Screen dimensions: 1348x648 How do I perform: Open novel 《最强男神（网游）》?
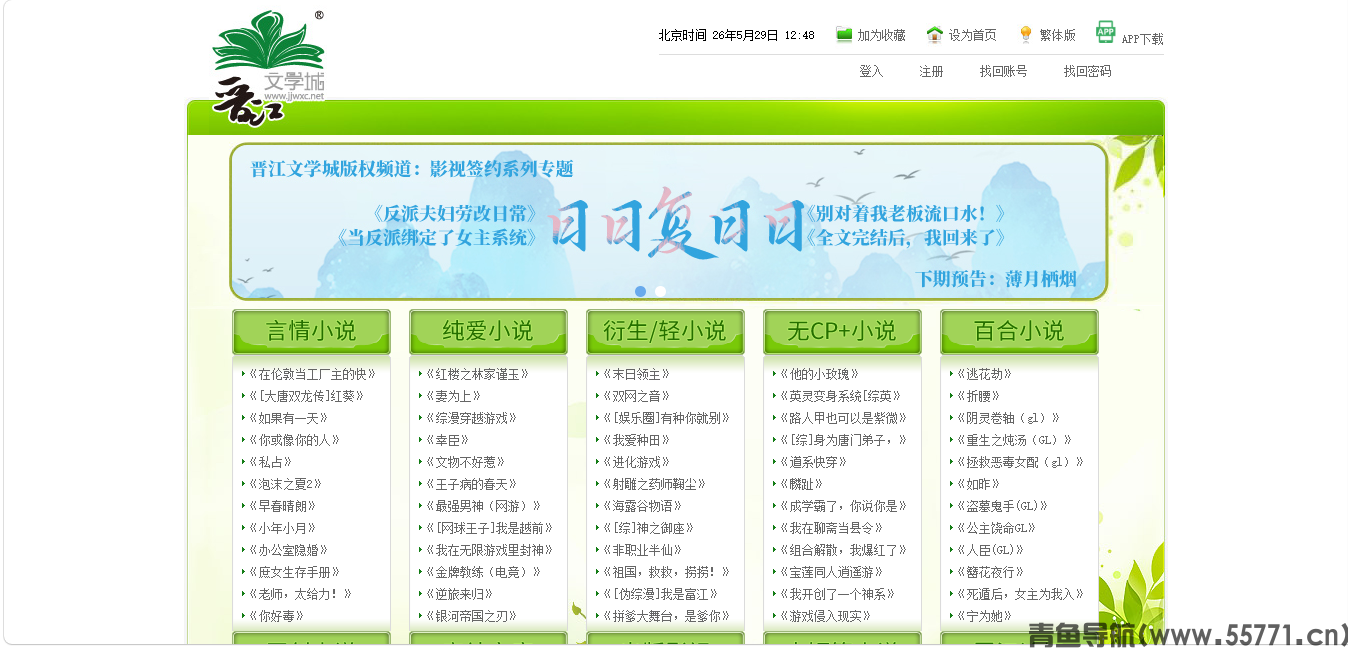pyautogui.click(x=484, y=506)
